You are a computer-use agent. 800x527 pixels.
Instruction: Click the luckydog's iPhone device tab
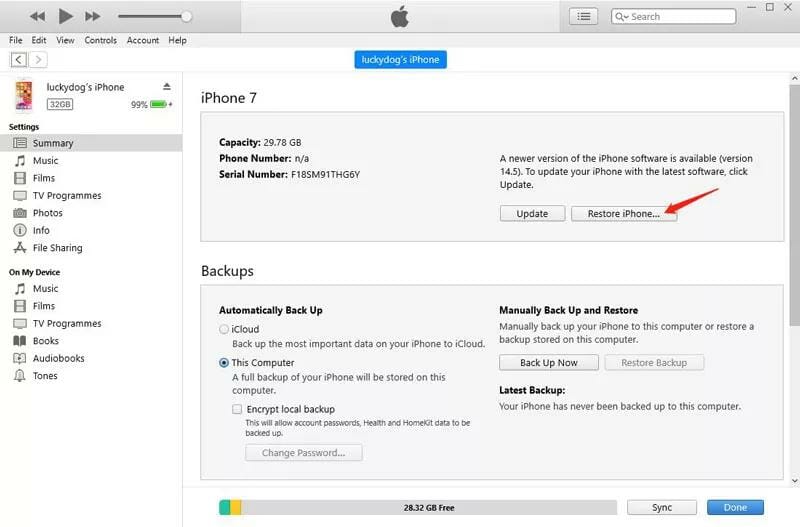coord(401,60)
